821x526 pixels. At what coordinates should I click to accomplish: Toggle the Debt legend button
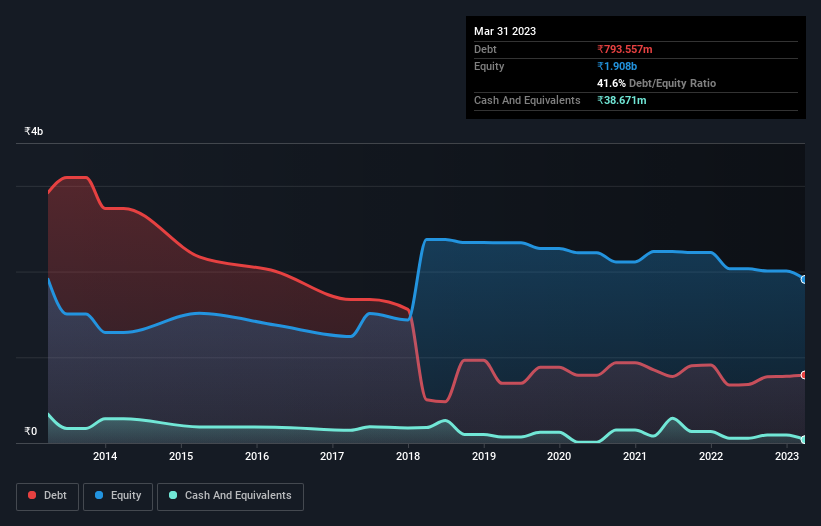point(48,496)
